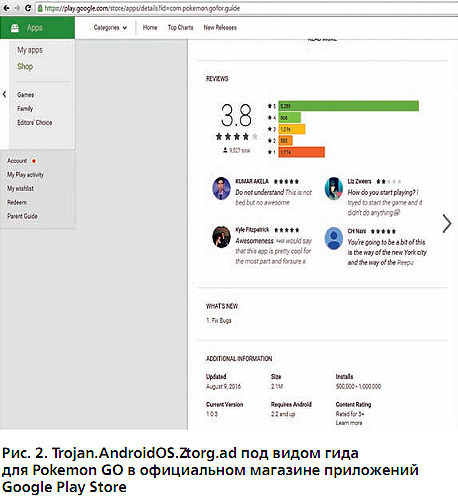Click KUMAR AKELA's five-star rating
This screenshot has width=458, height=496.
286,182
